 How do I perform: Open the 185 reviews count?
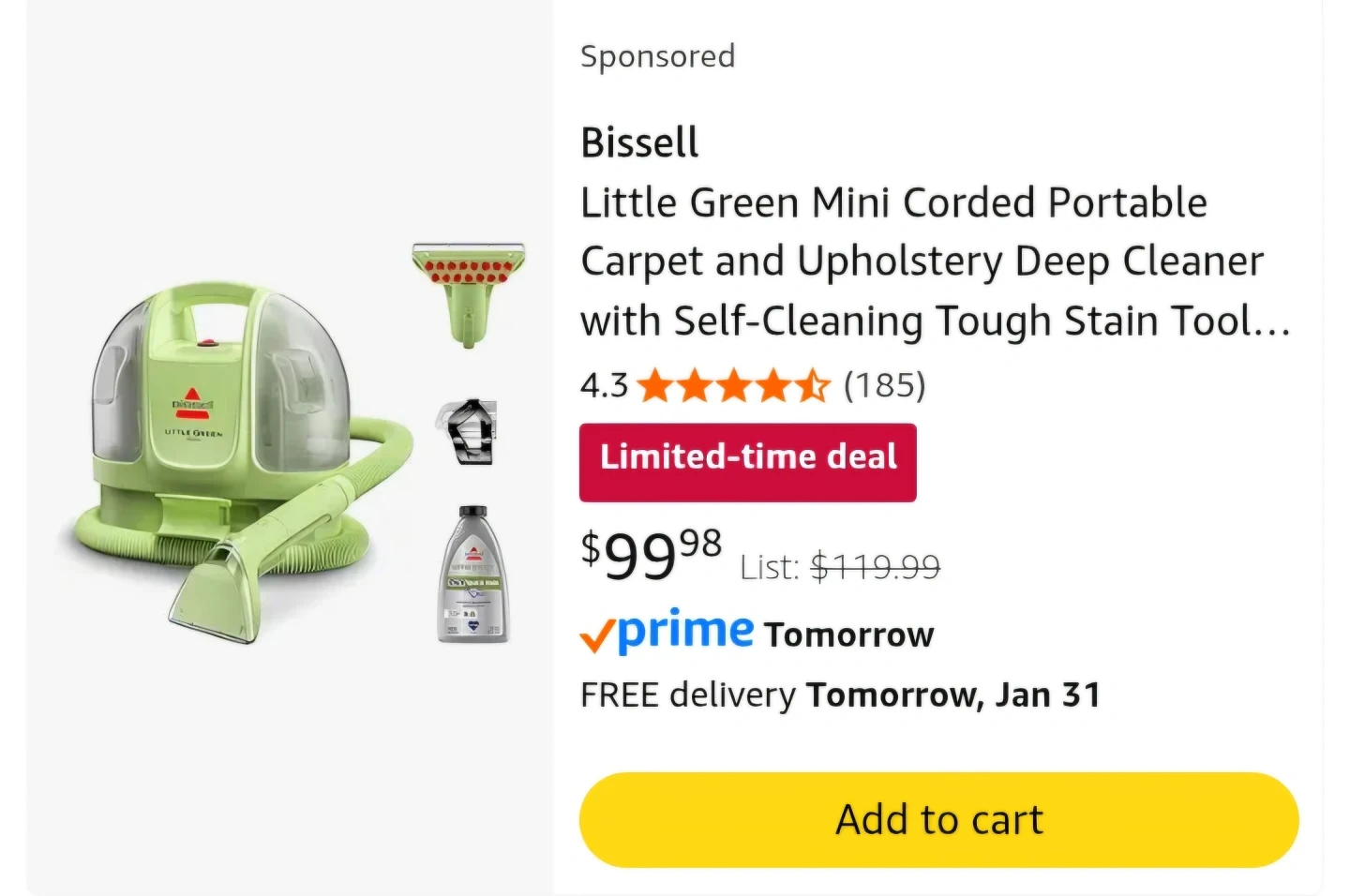pos(884,385)
